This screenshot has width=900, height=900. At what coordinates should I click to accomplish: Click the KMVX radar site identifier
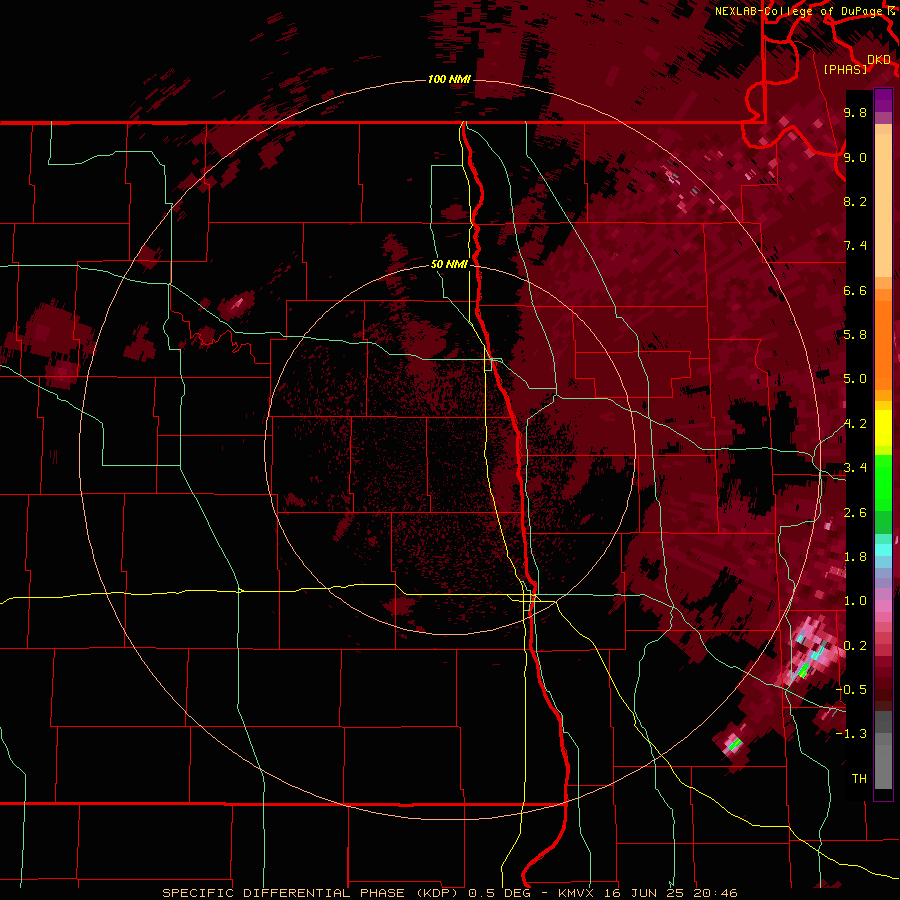(576, 893)
